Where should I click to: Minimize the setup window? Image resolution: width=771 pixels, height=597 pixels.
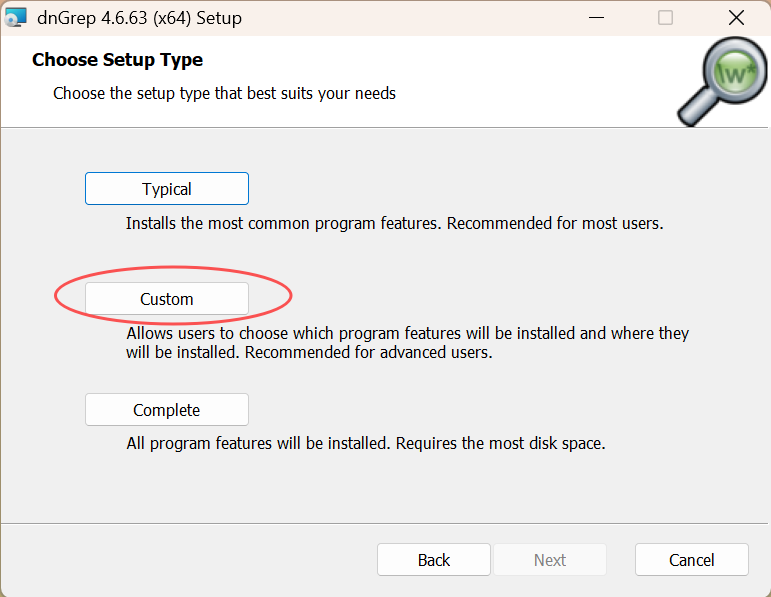pyautogui.click(x=596, y=18)
